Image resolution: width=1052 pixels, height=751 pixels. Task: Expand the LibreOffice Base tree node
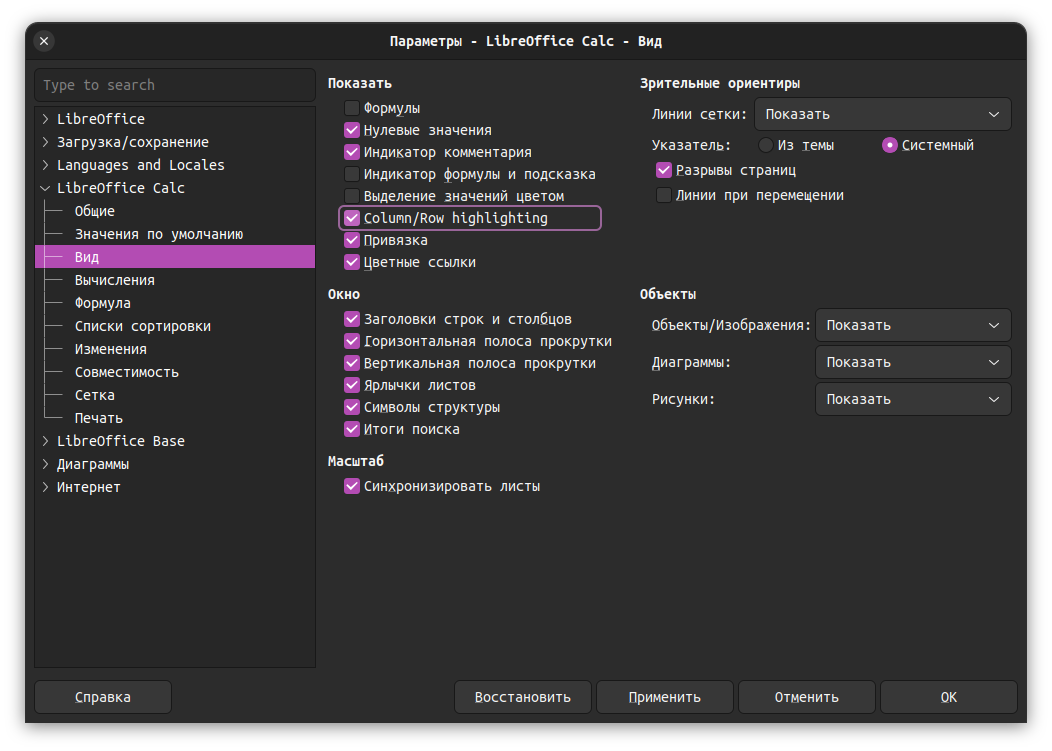(x=46, y=441)
